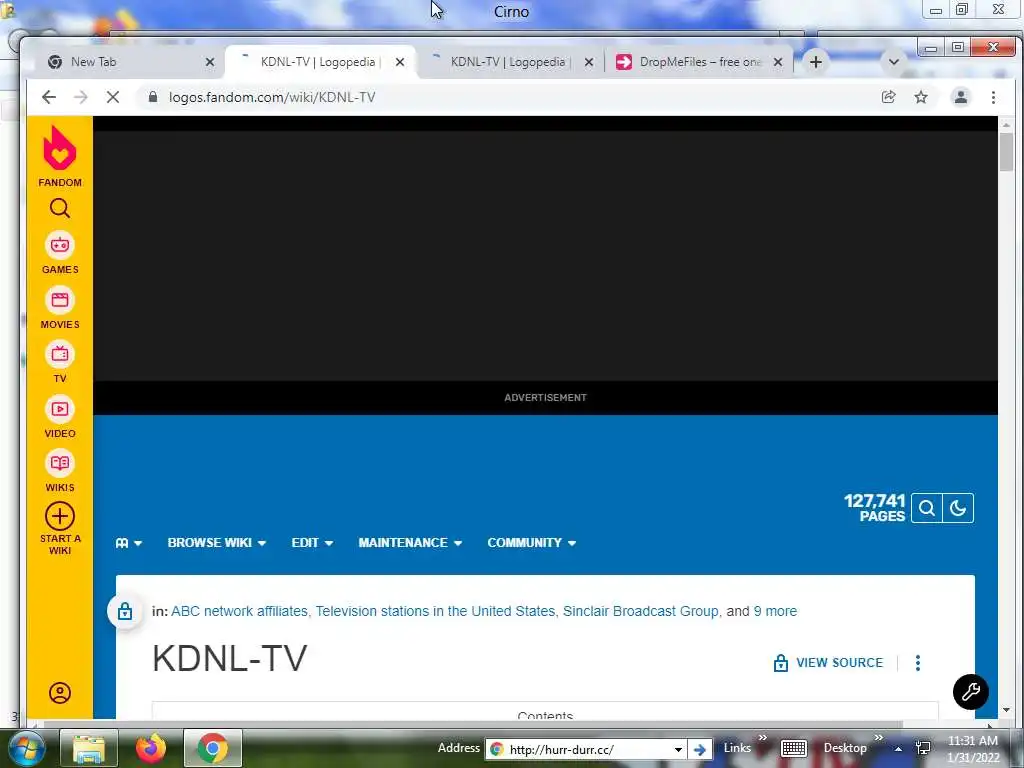Screen dimensions: 1024x768
Task: Click the lock icon beside categories
Action: pyautogui.click(x=125, y=611)
